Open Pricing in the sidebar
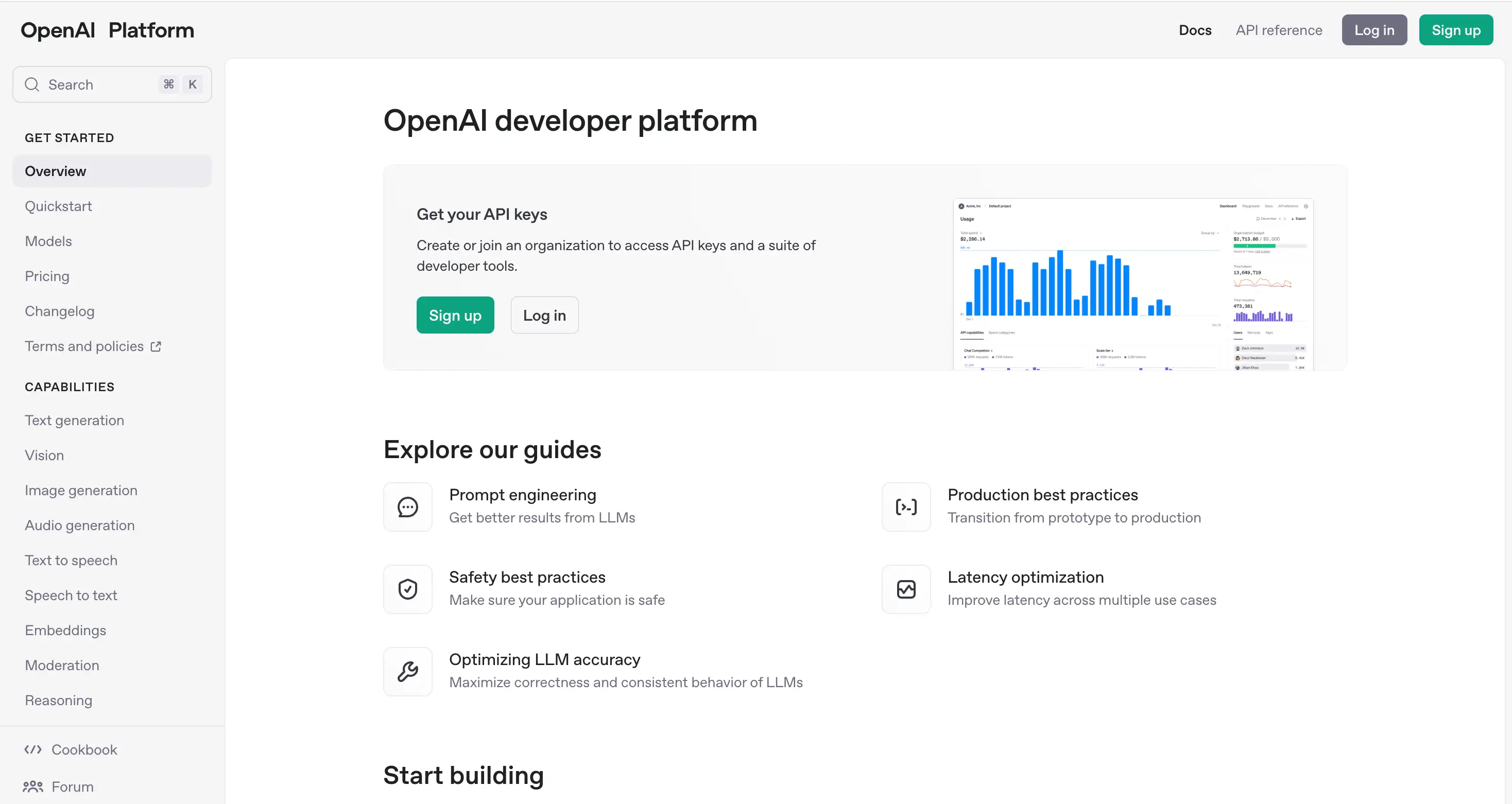The height and width of the screenshot is (804, 1512). (47, 276)
